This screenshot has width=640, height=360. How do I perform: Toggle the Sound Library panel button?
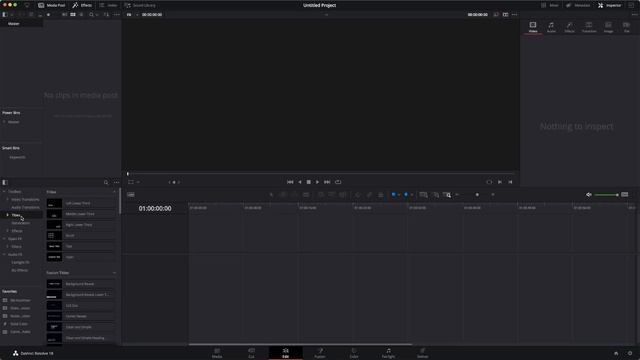pyautogui.click(x=140, y=5)
